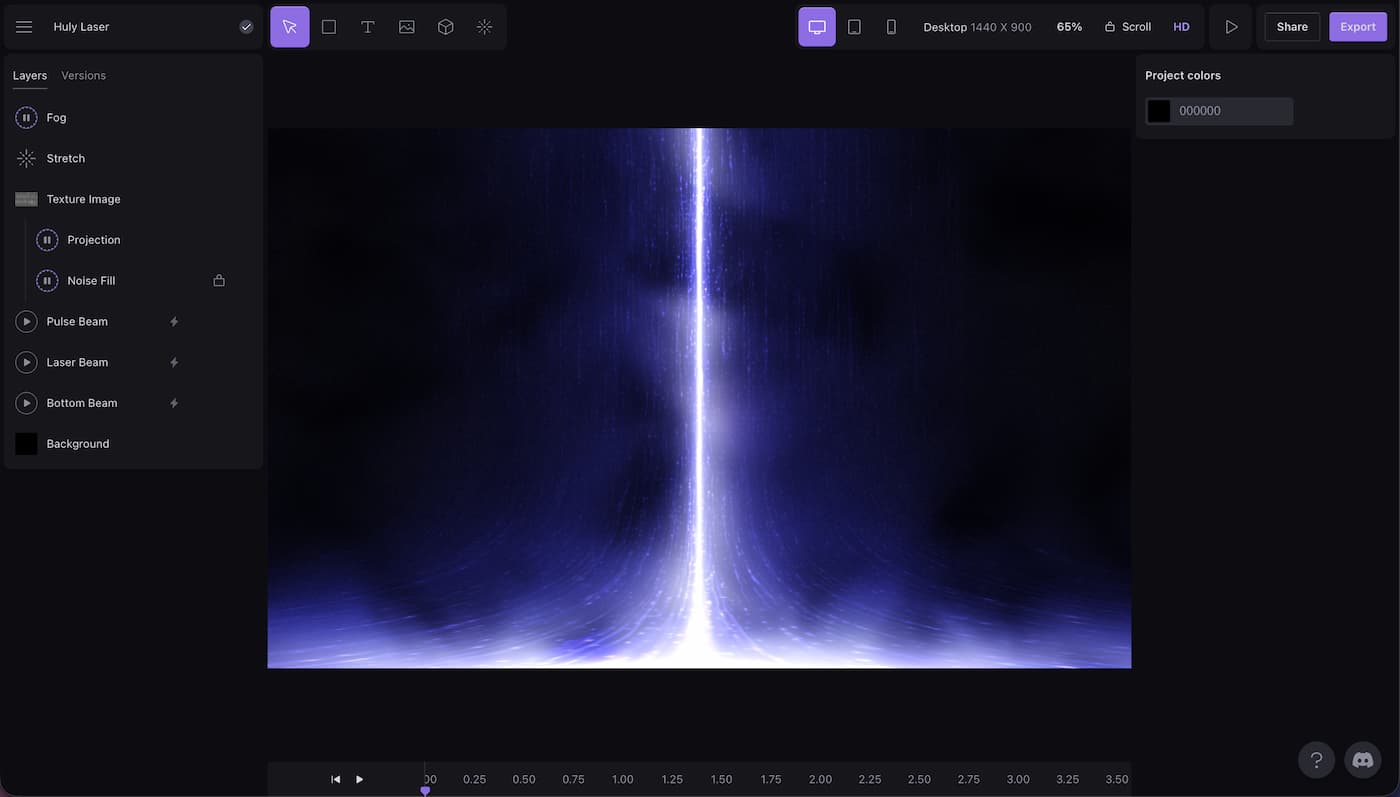The image size is (1400, 797).
Task: Click the black project color swatch
Action: tap(1159, 111)
